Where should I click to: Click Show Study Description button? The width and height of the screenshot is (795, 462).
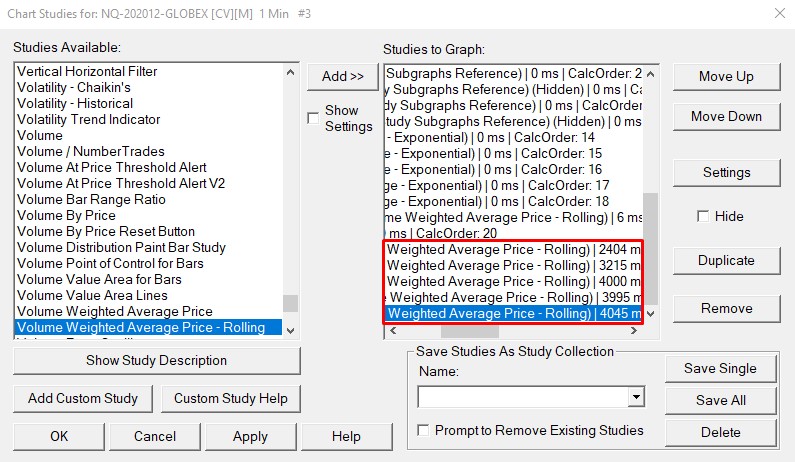156,360
